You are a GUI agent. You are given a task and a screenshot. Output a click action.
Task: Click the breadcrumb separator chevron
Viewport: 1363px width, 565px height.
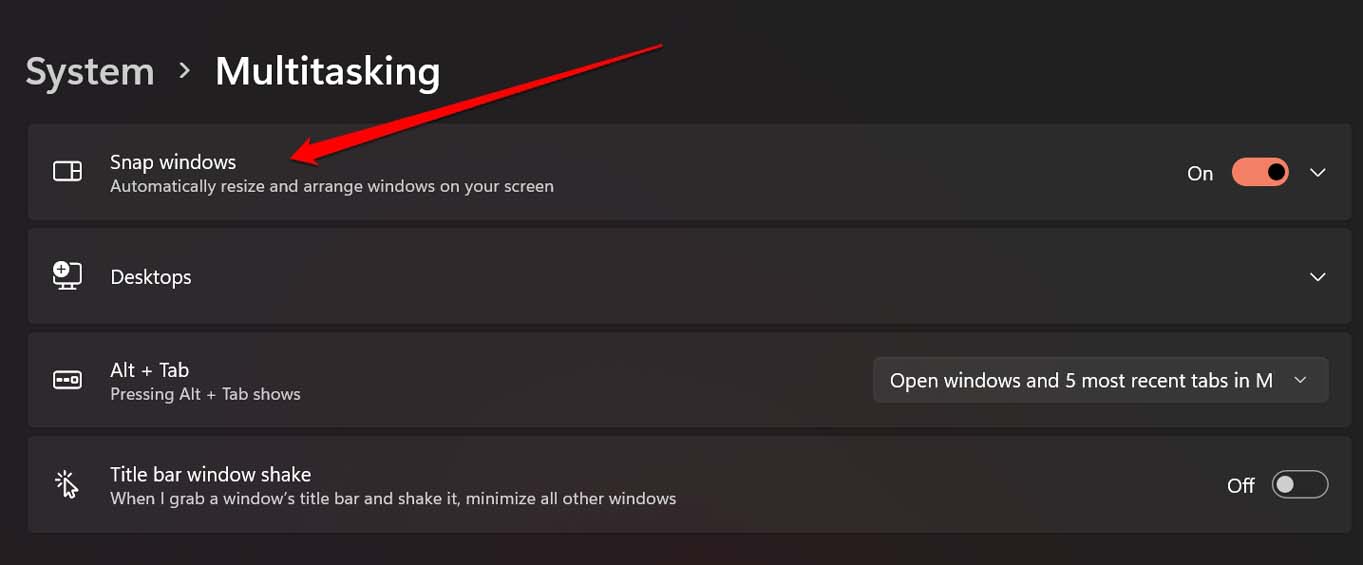pyautogui.click(x=184, y=71)
